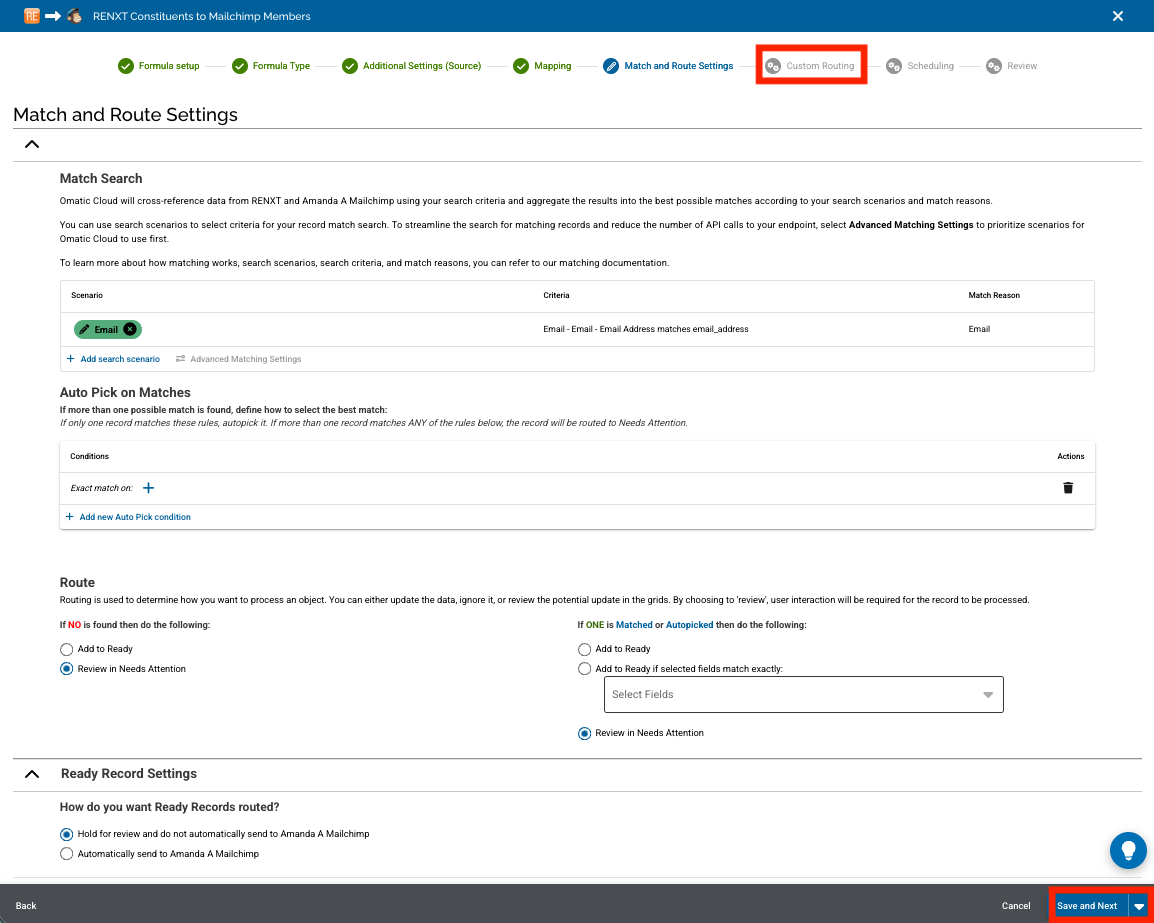Click the Matched link in route heading

634,625
